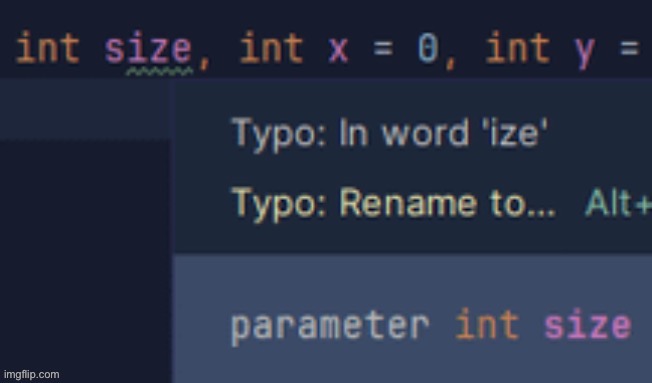Click the word 'parameter' in documentation popup
Viewport: 652px width, 383px height.
coord(330,327)
